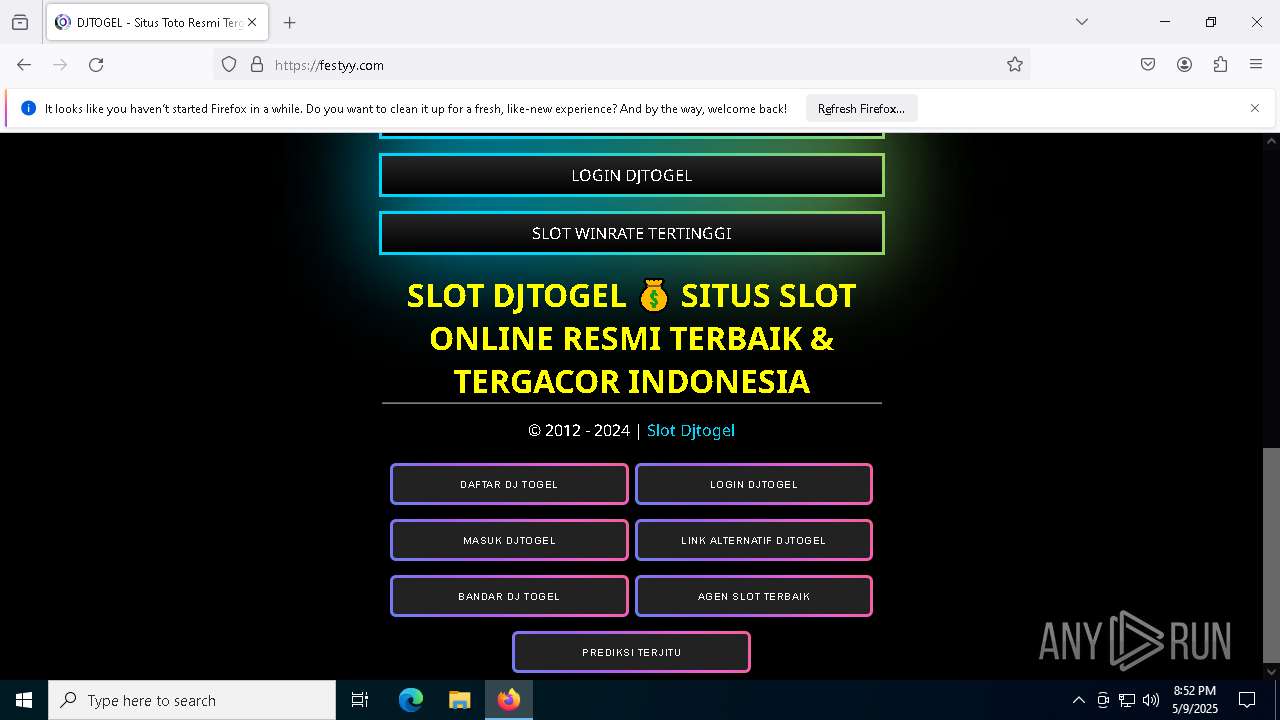1280x720 pixels.
Task: Open the extensions puzzle icon
Action: coord(1220,65)
